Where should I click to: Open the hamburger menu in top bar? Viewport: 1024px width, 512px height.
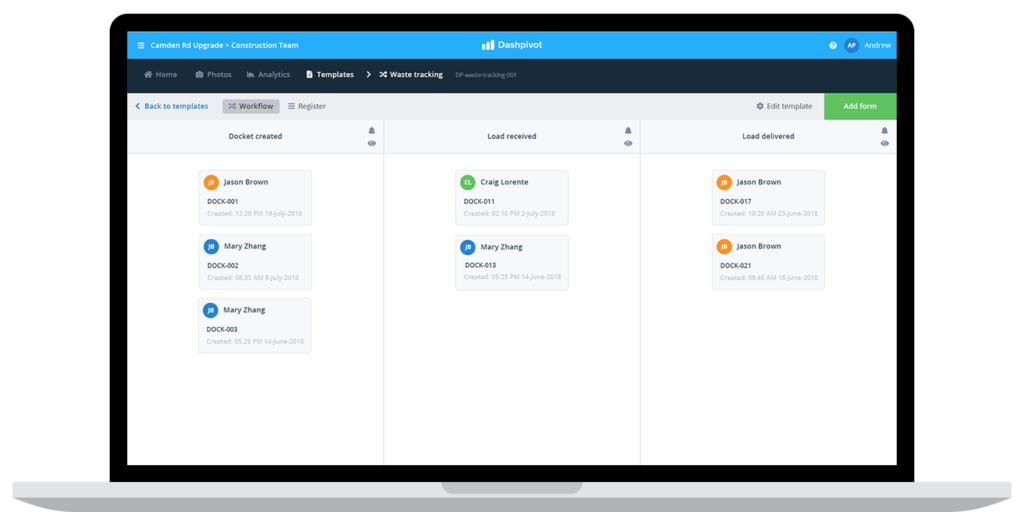(x=141, y=45)
